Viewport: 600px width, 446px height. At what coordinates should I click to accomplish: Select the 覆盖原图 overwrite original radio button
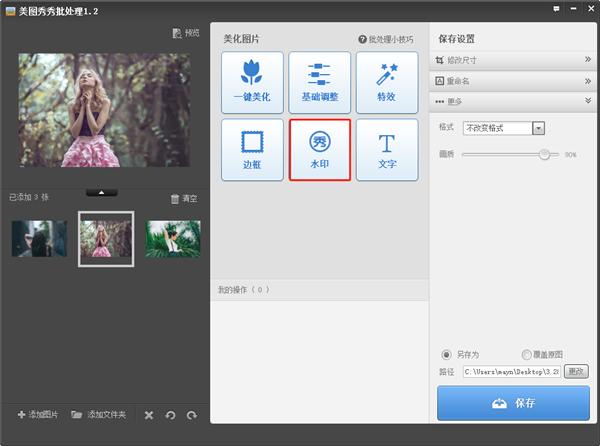click(527, 355)
